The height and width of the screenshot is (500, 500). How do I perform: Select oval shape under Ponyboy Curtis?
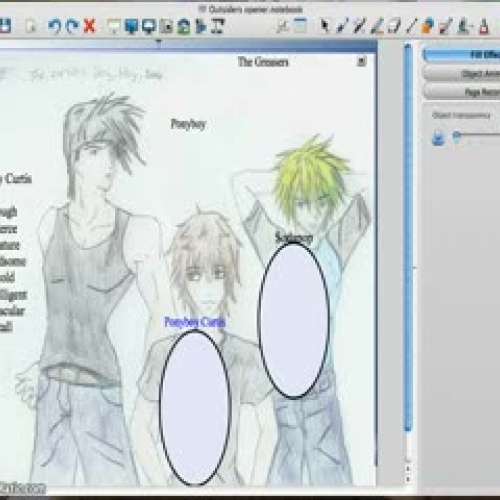click(x=195, y=407)
